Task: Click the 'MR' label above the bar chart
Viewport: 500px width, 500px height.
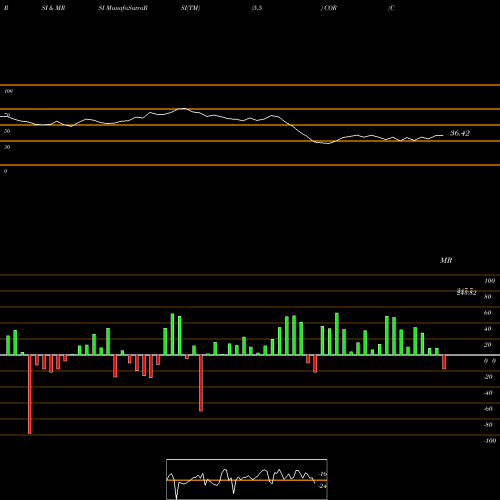Action: 446,260
